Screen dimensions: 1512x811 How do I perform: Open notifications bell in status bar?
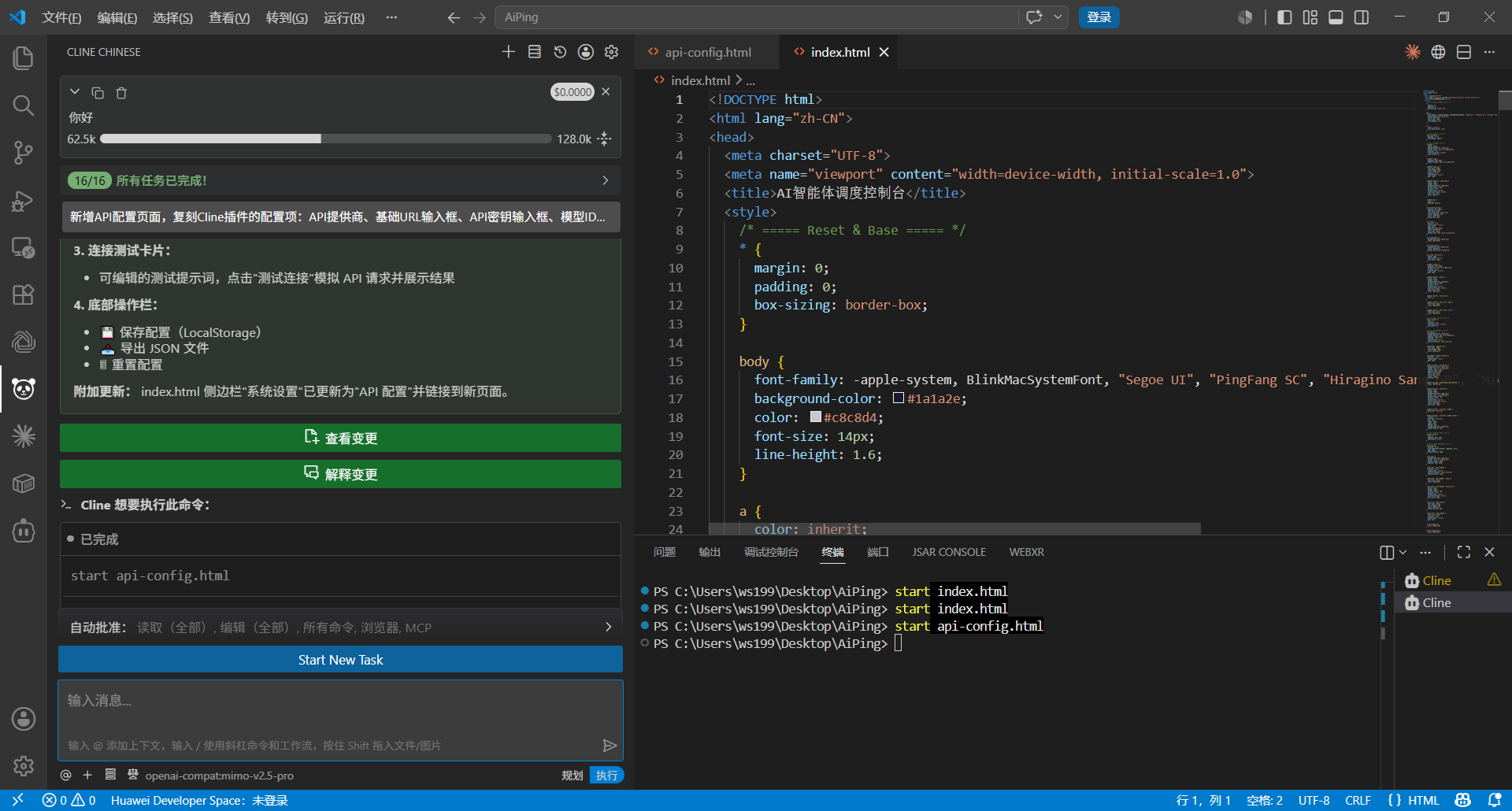pos(1495,800)
